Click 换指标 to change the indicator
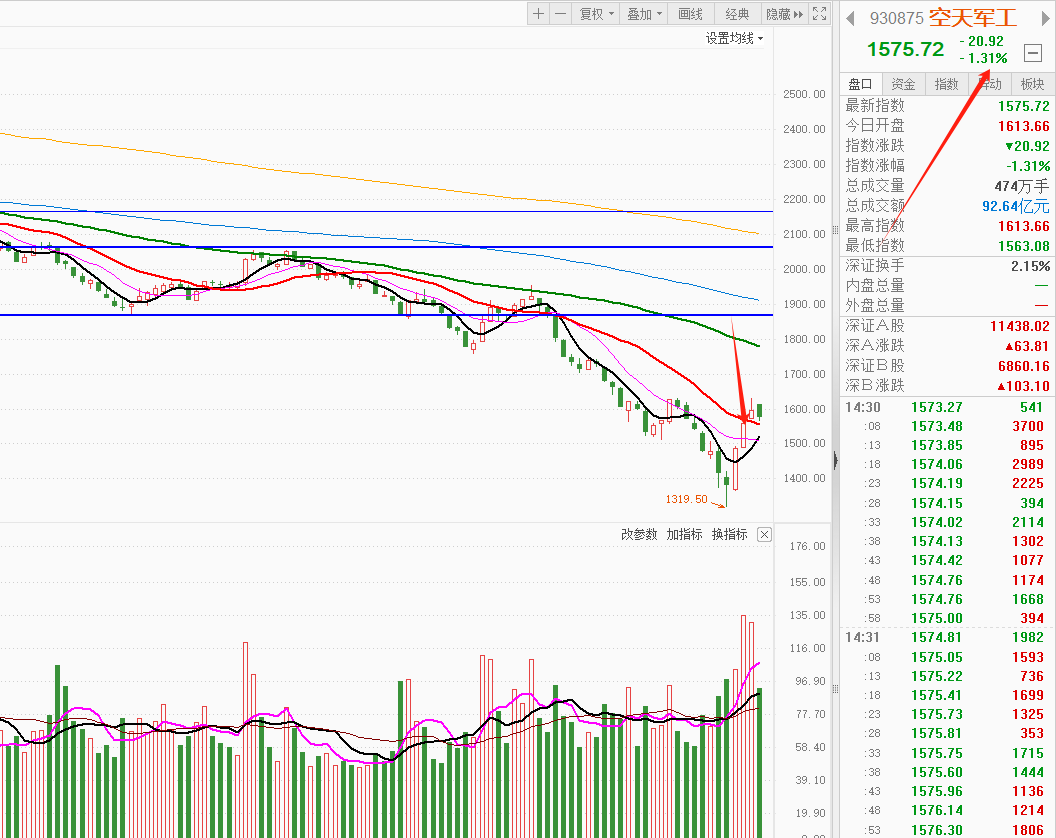The width and height of the screenshot is (1056, 838). point(729,535)
